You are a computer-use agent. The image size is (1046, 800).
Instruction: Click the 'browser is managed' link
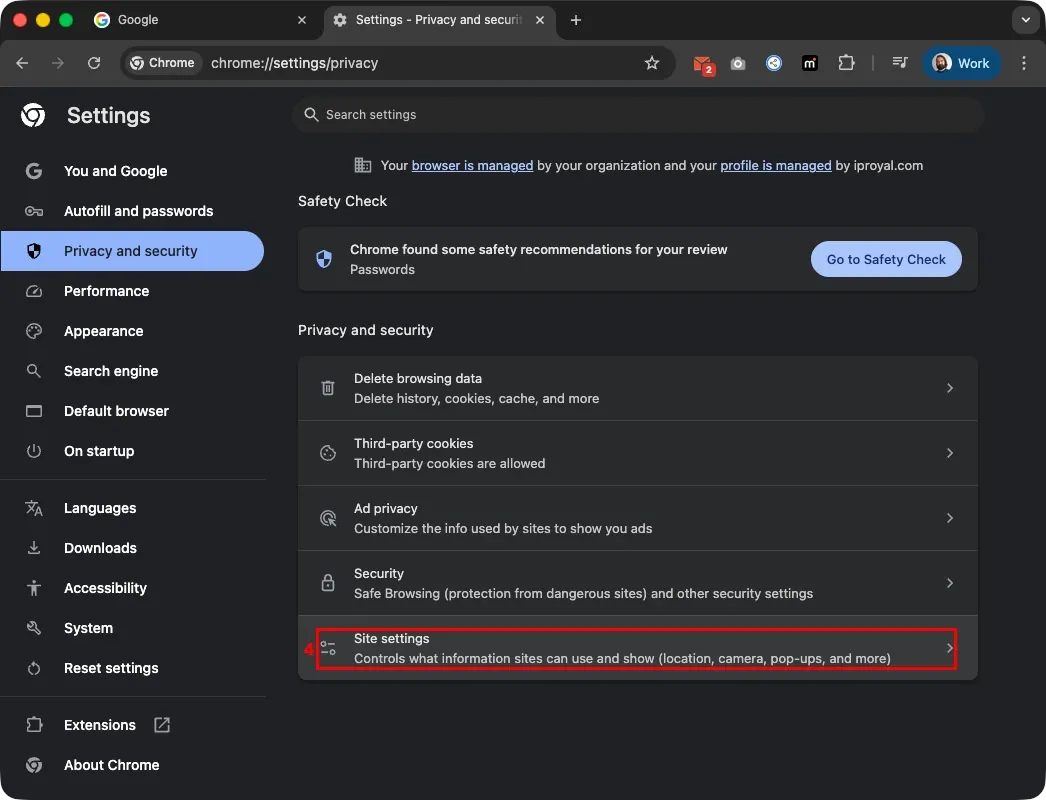coord(472,165)
